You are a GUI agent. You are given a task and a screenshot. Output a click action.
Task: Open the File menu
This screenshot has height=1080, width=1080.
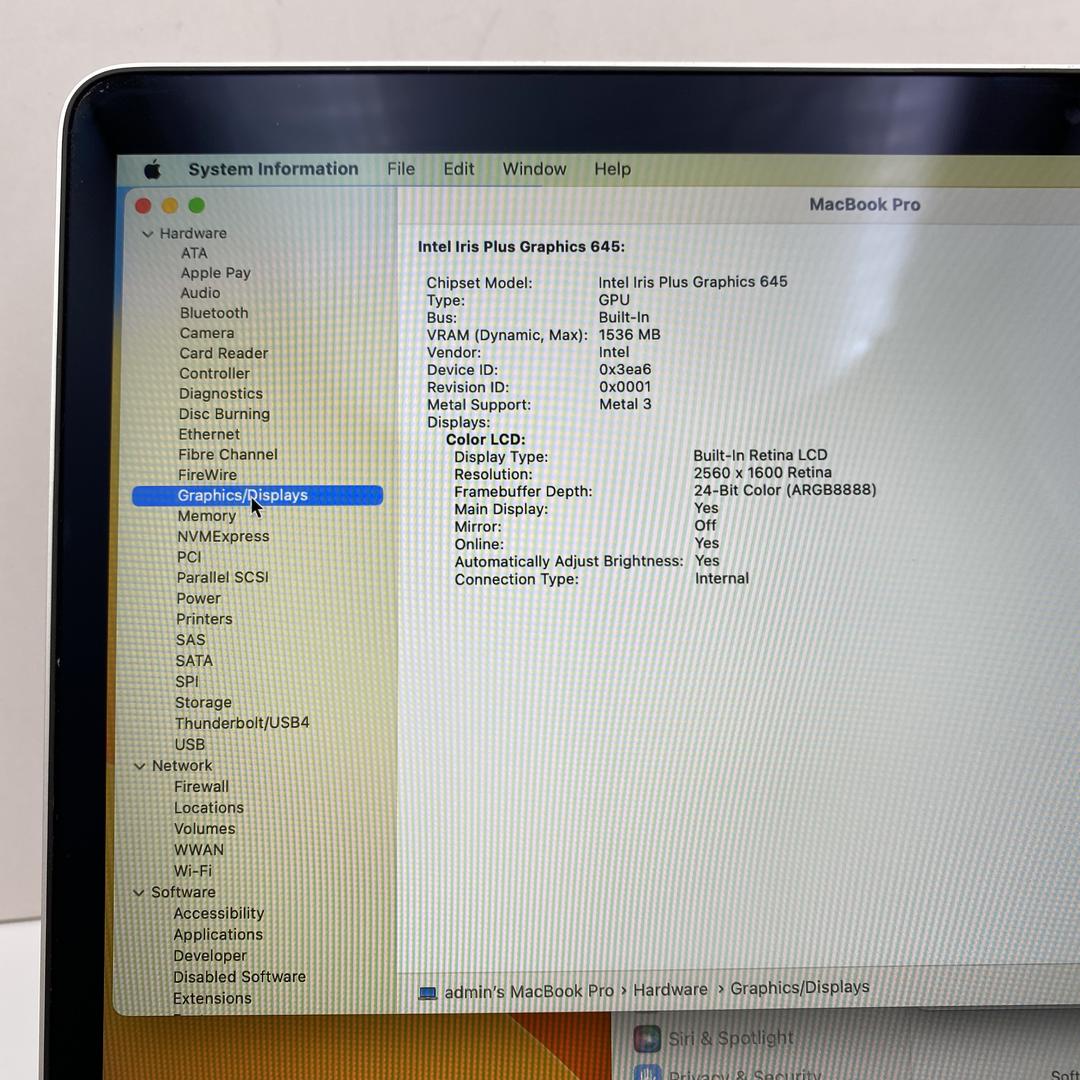pyautogui.click(x=401, y=169)
